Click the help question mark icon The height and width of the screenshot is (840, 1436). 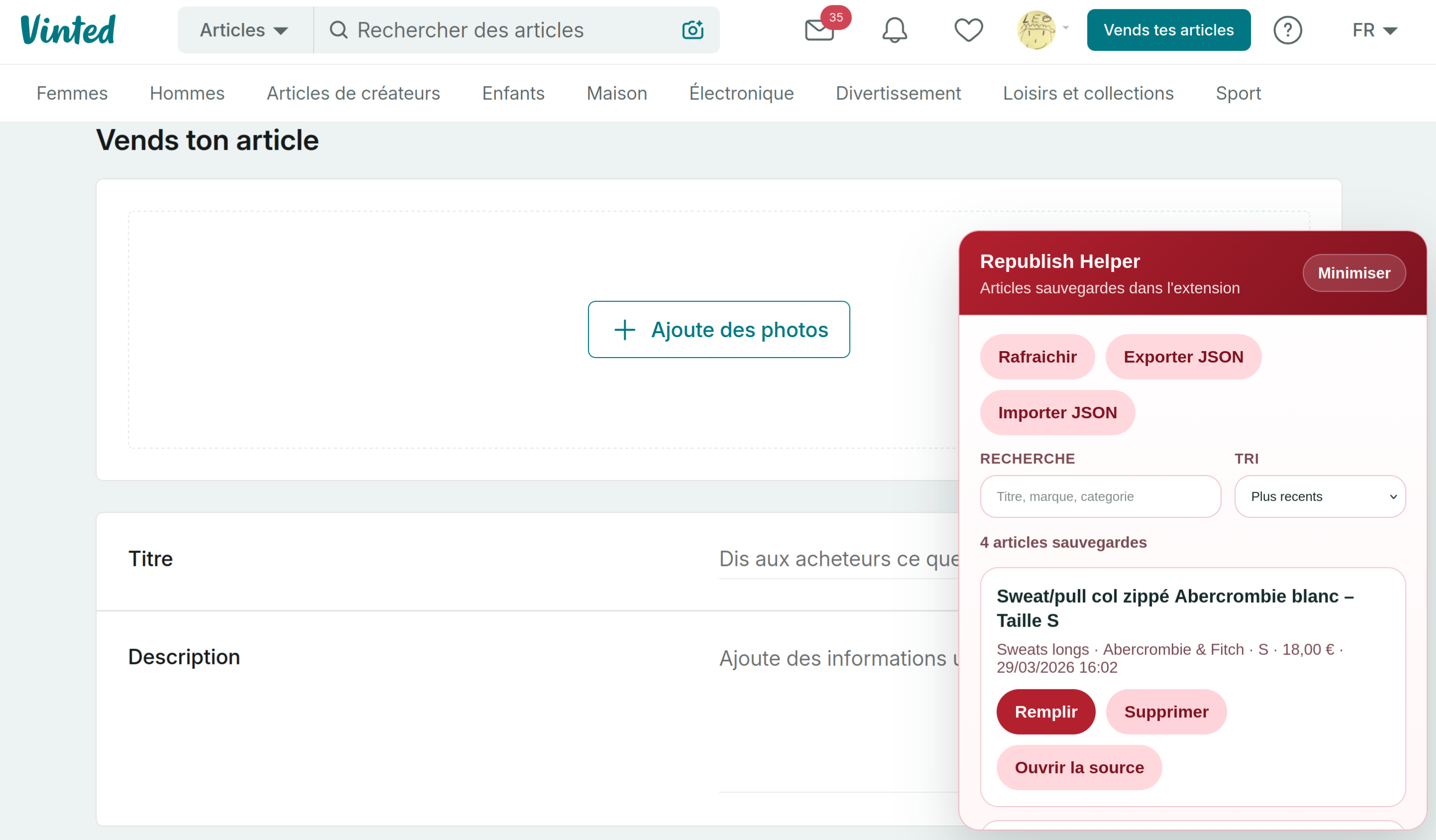point(1287,30)
